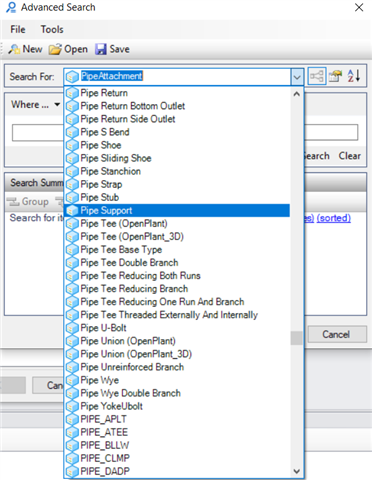Click the dropdown list scroll down arrow
Viewport: 372px width, 480px height.
click(296, 471)
